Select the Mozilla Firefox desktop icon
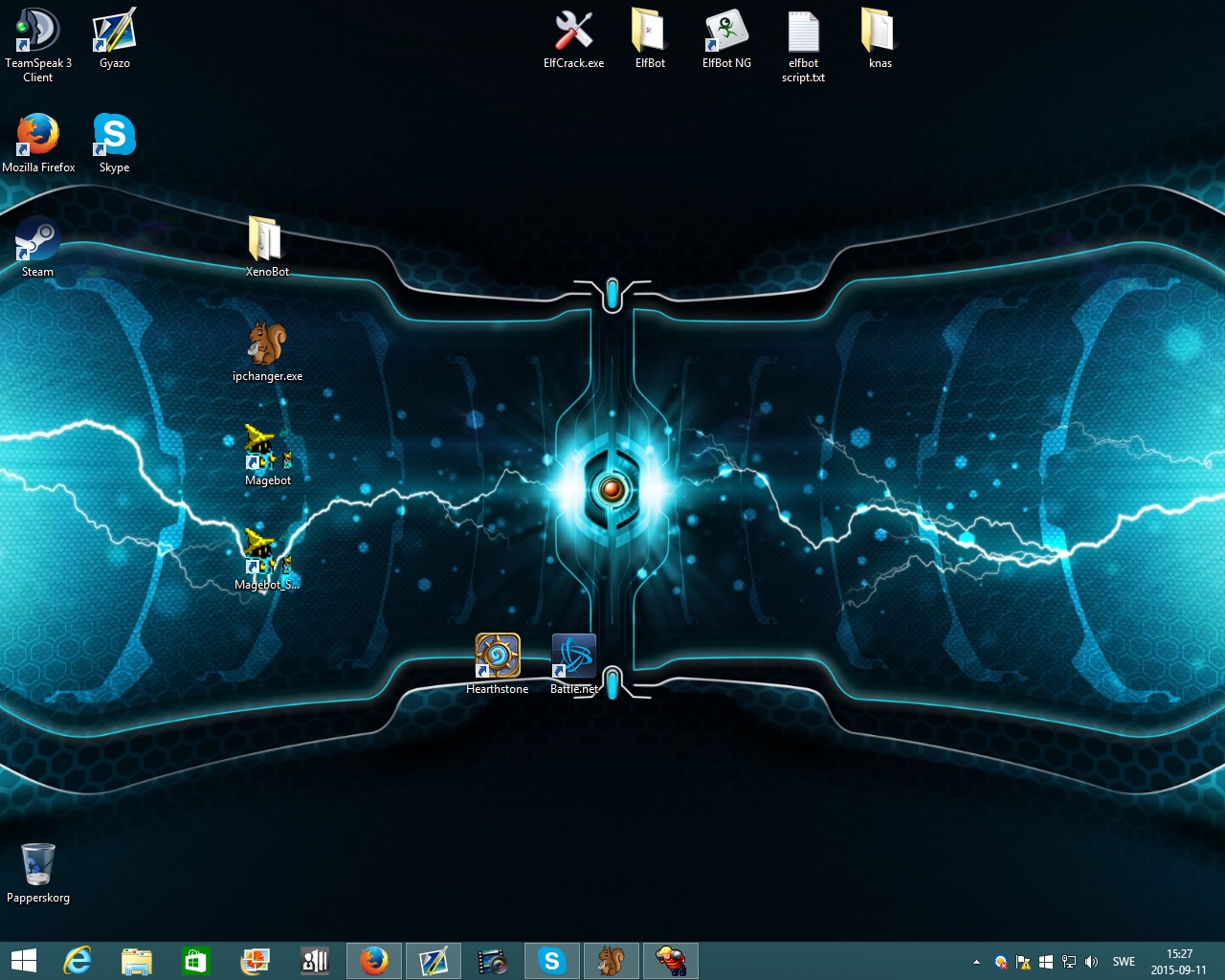 tap(38, 143)
